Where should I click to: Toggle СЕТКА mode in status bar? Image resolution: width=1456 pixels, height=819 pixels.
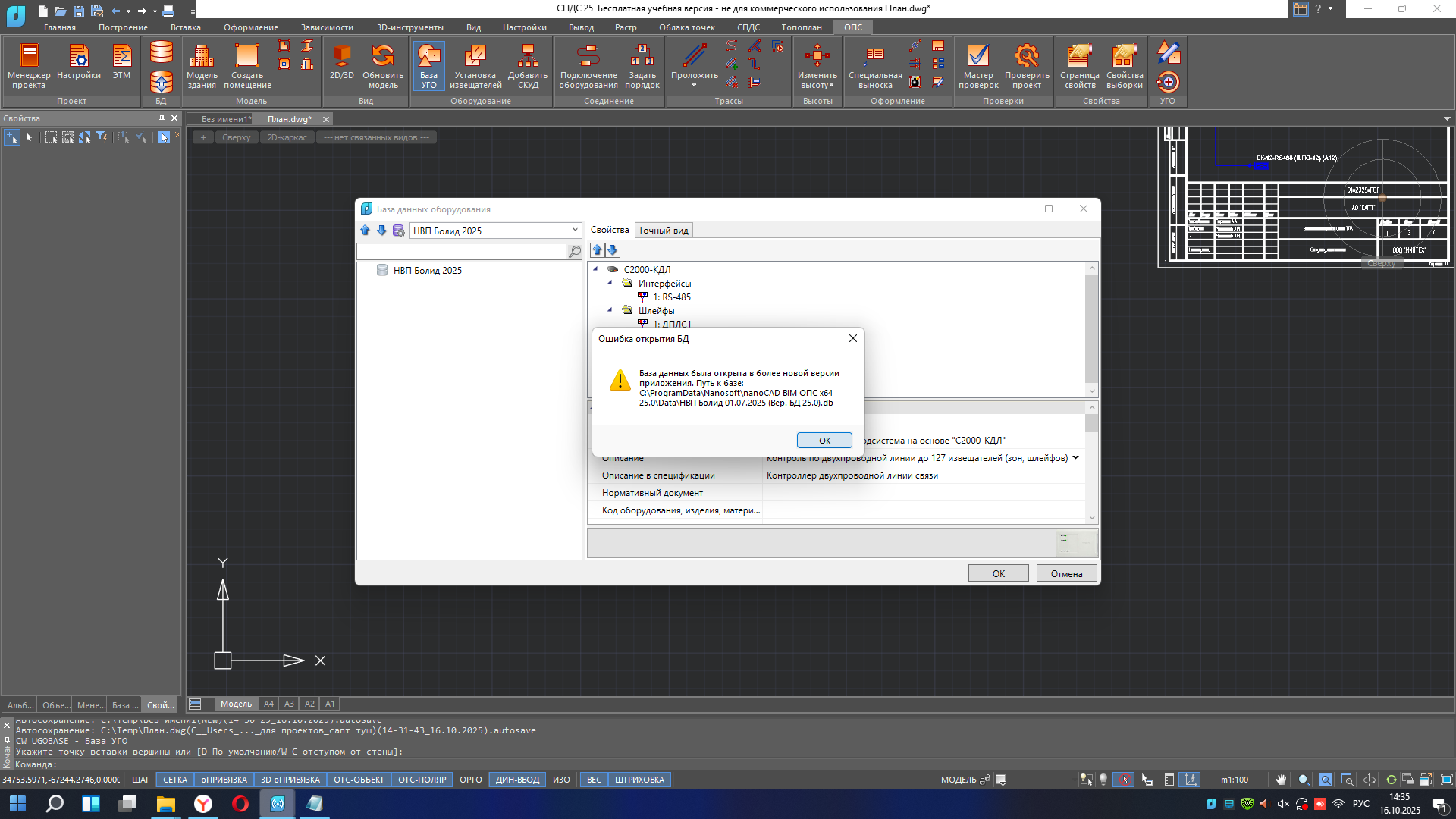coord(174,780)
